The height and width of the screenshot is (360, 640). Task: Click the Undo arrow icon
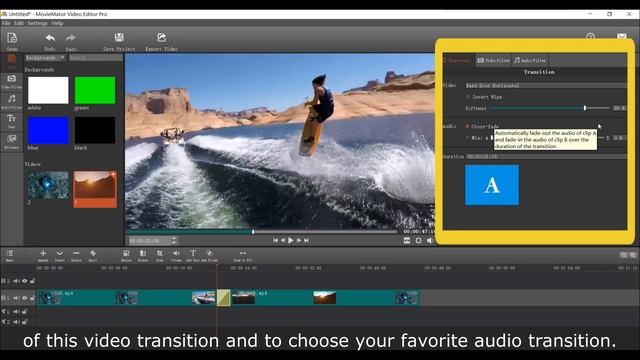[x=50, y=38]
